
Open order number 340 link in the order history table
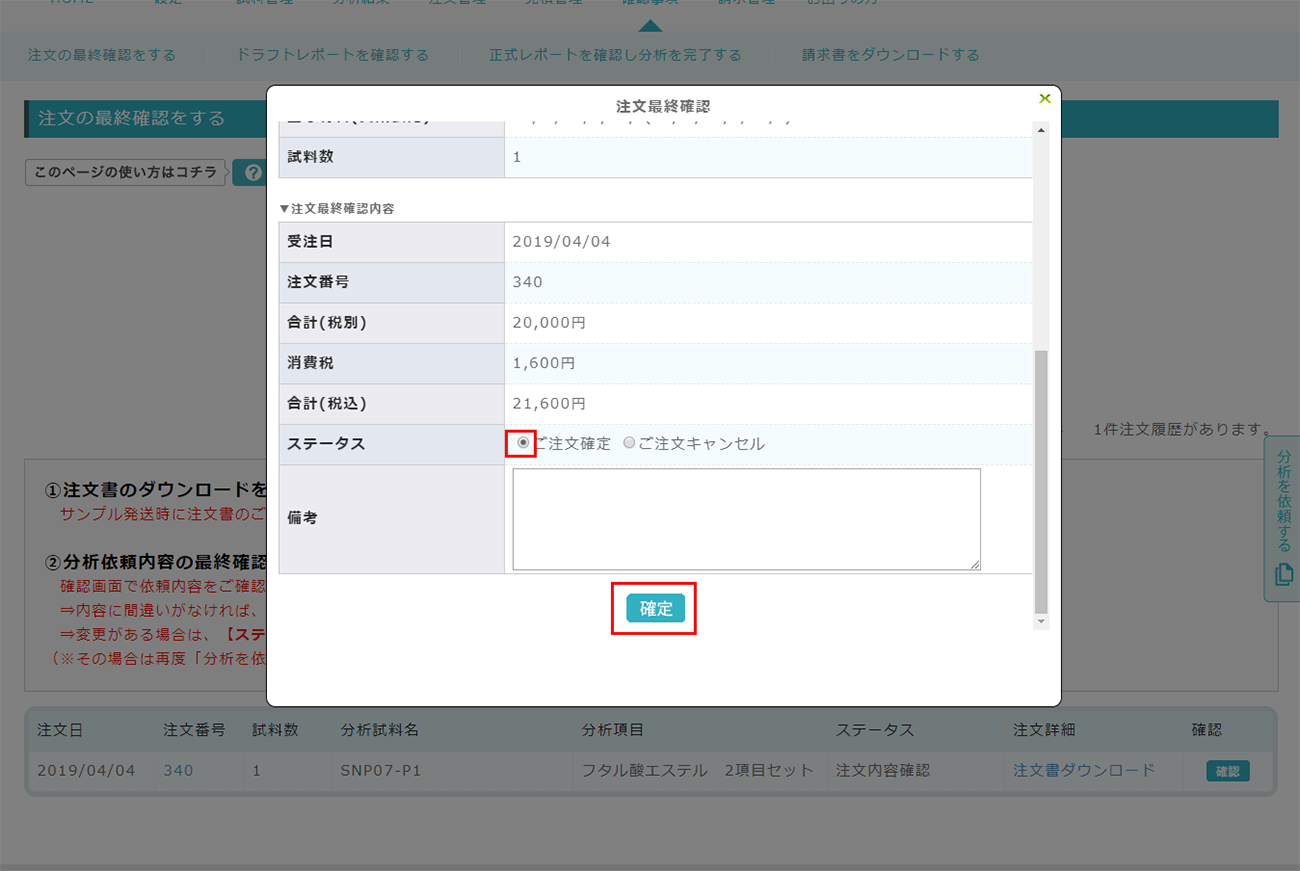178,770
